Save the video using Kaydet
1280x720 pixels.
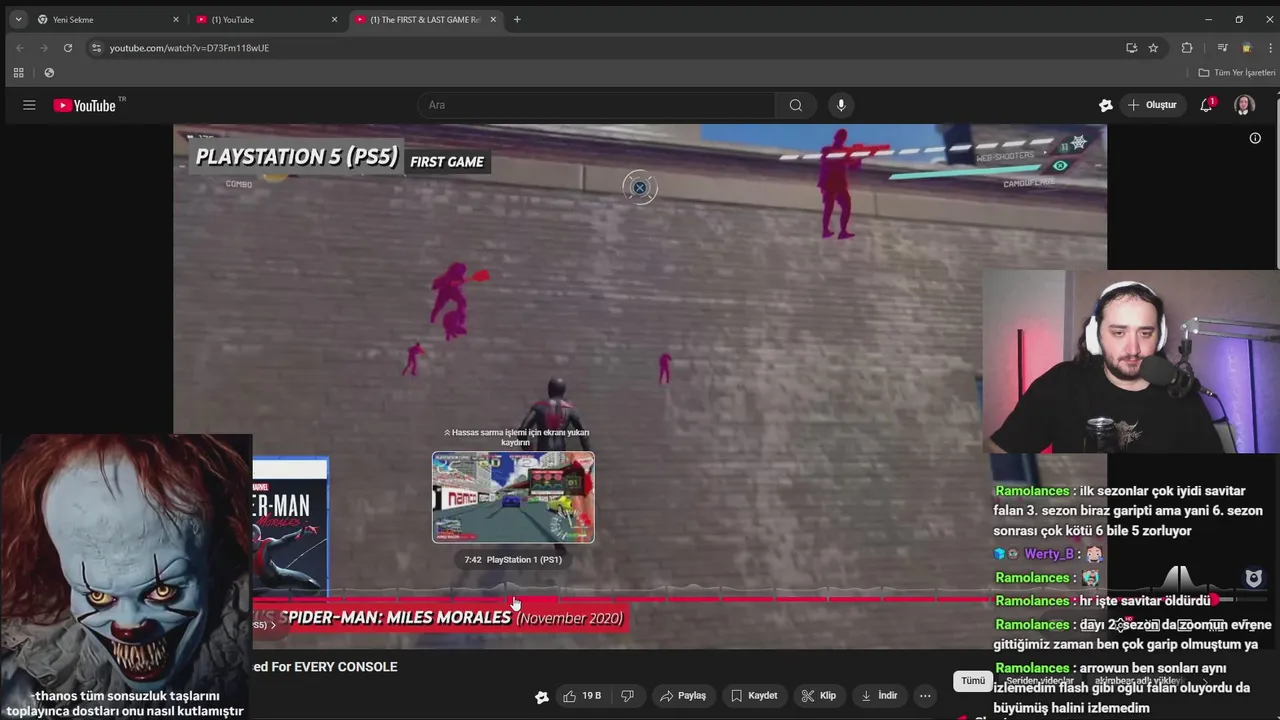754,696
